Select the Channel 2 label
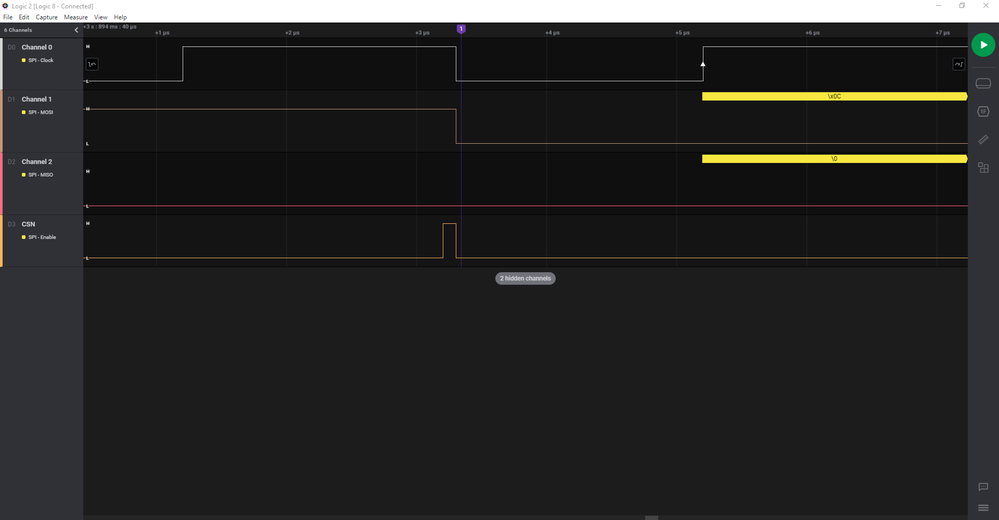The image size is (999, 520). point(37,162)
